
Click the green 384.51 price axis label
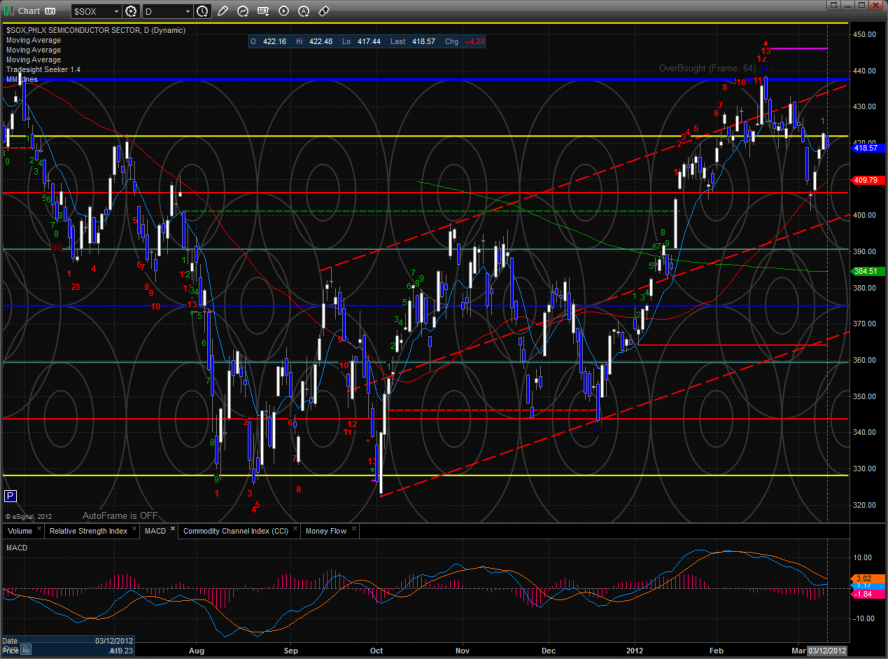click(x=866, y=271)
